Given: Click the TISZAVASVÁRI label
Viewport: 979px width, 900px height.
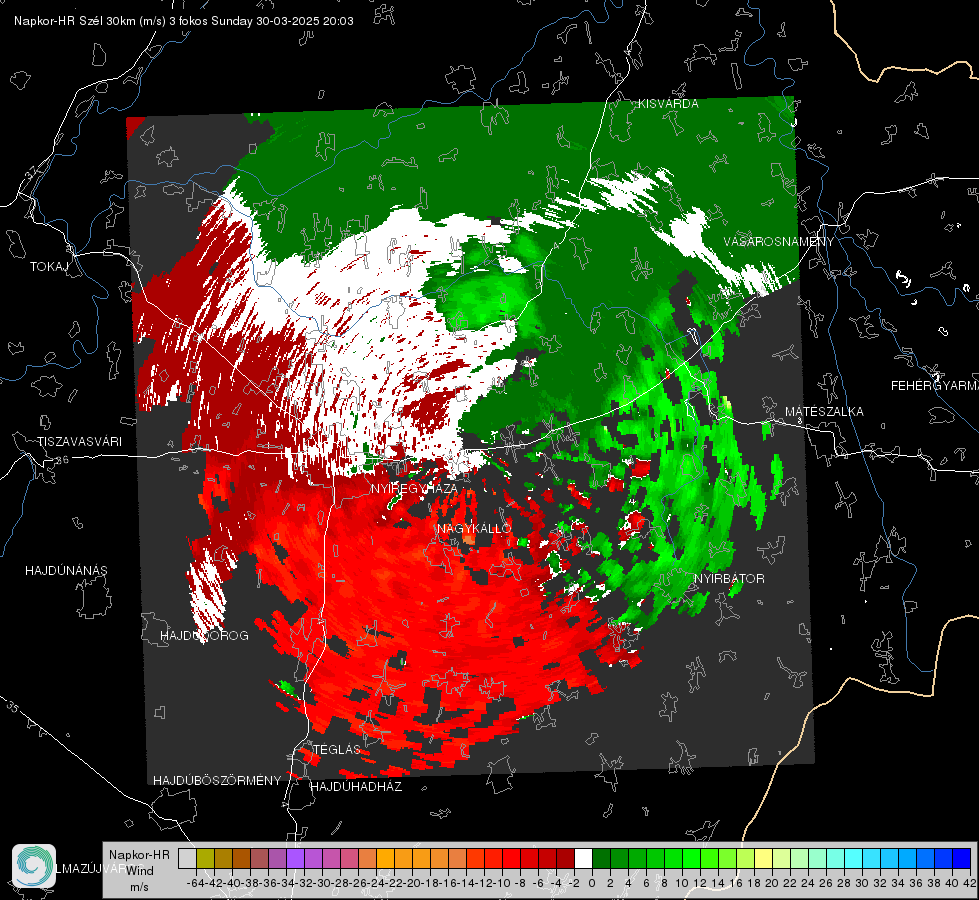Looking at the screenshot, I should click(80, 442).
